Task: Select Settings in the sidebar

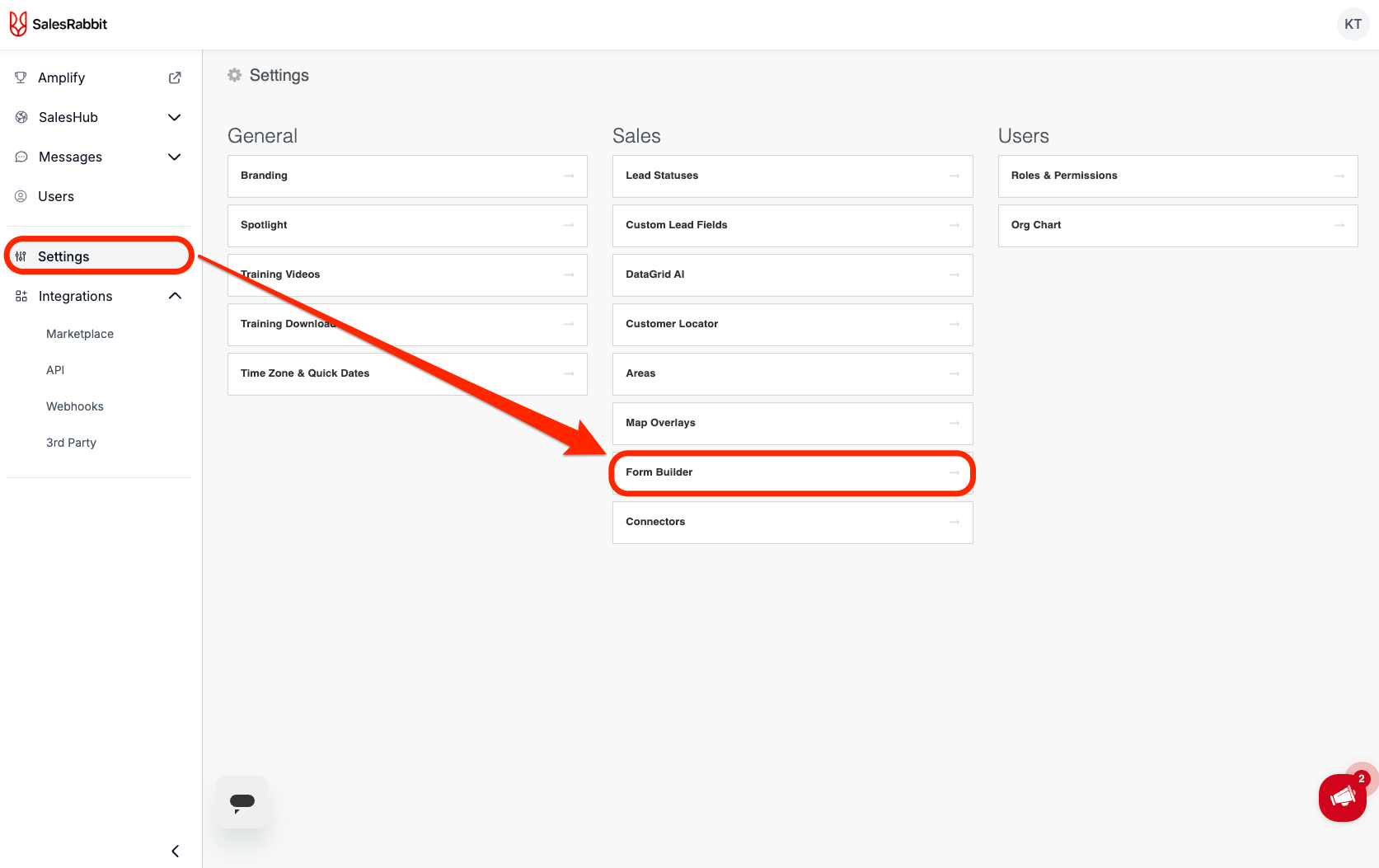Action: pos(63,256)
